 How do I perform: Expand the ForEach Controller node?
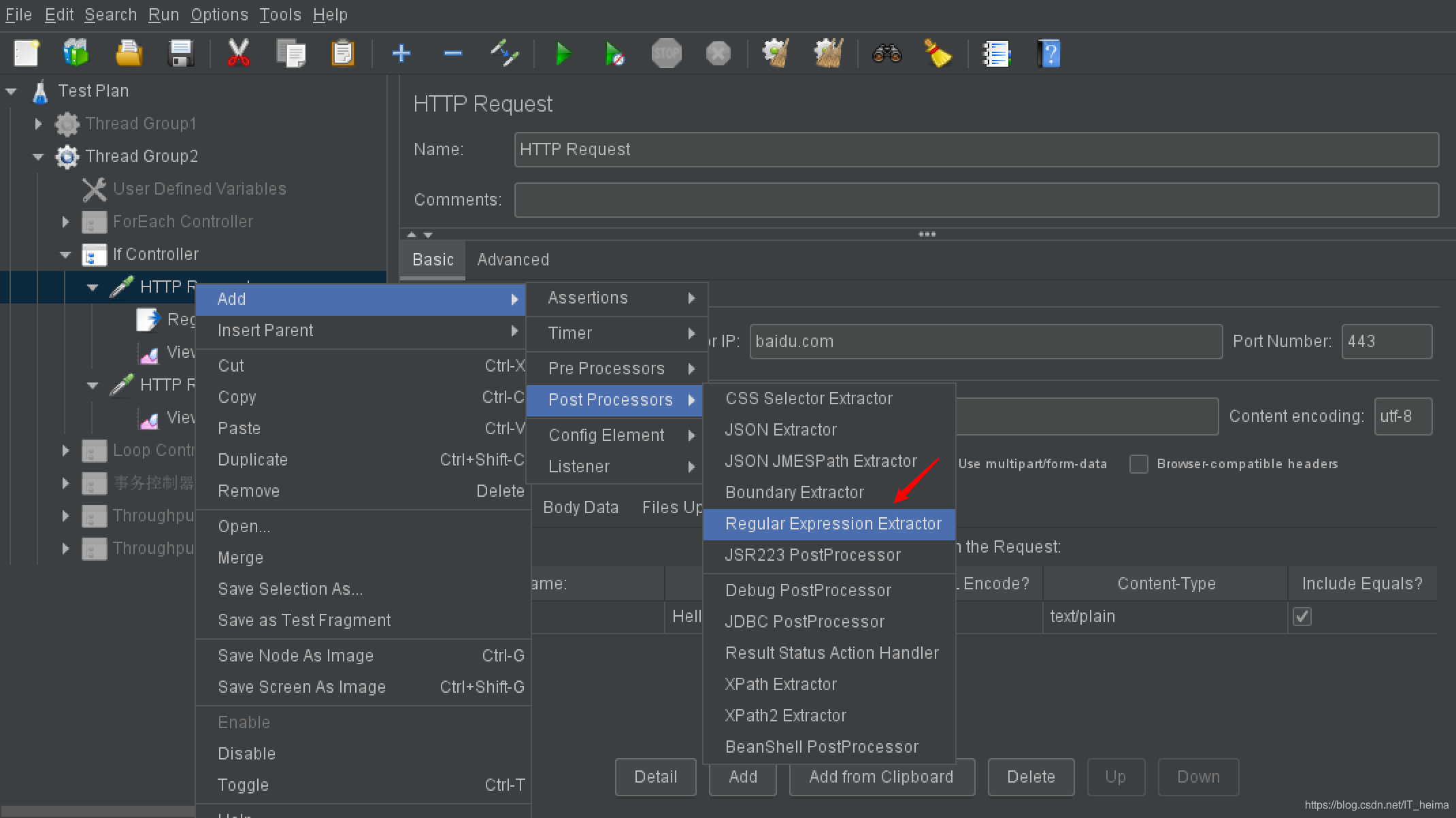coord(65,222)
